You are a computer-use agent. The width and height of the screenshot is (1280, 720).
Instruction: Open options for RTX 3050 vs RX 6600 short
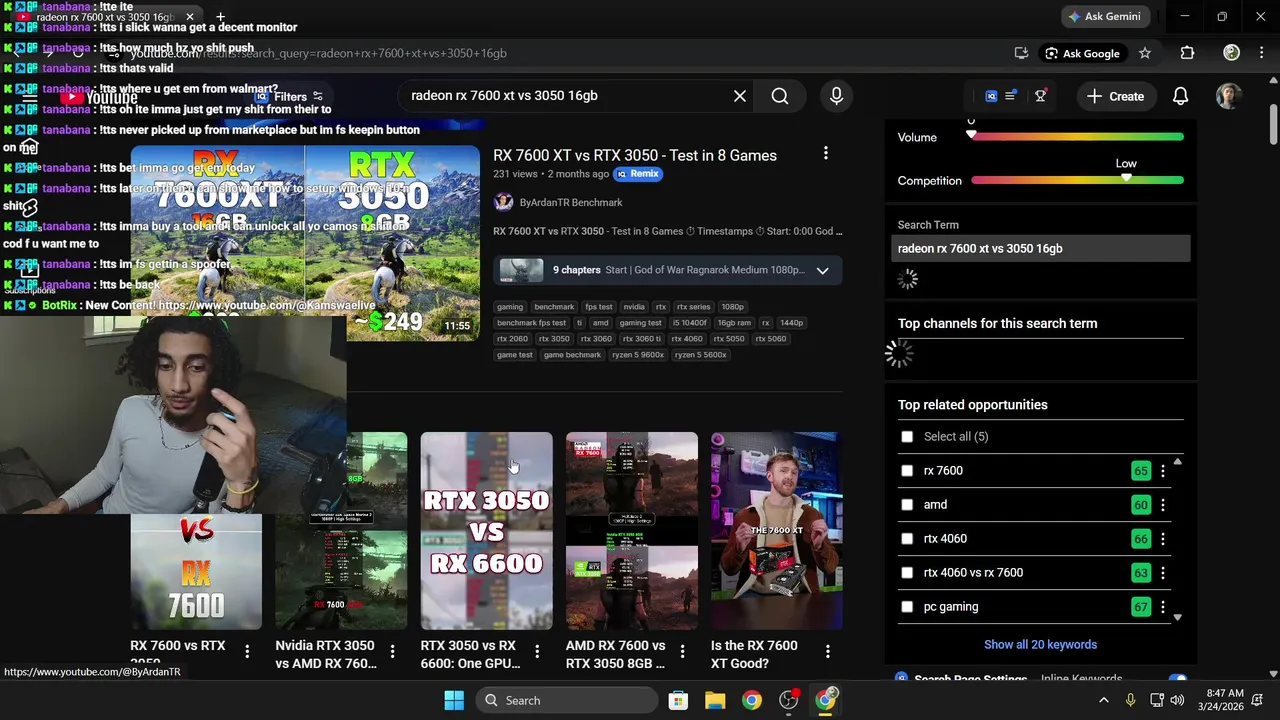[537, 651]
